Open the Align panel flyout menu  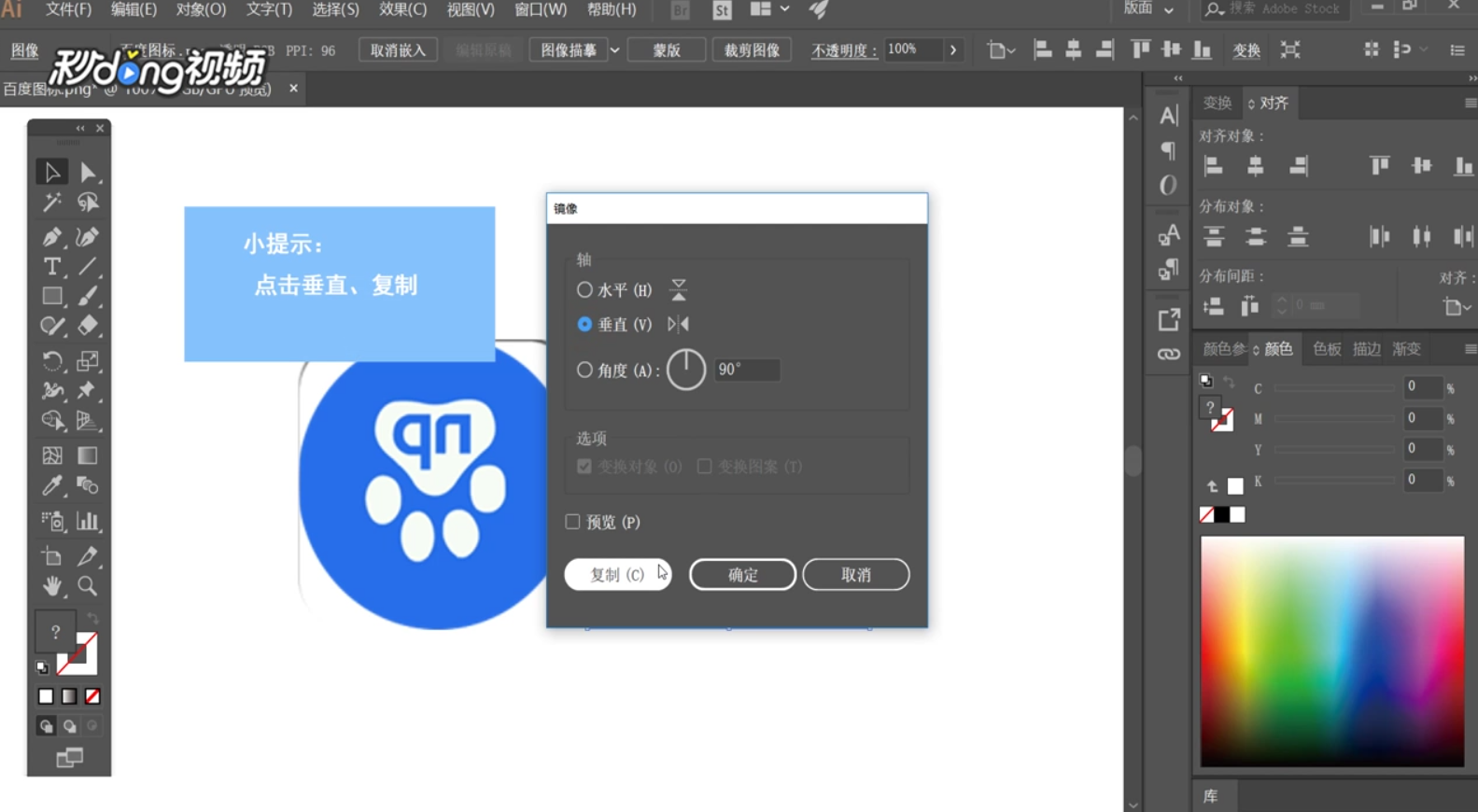[x=1470, y=104]
